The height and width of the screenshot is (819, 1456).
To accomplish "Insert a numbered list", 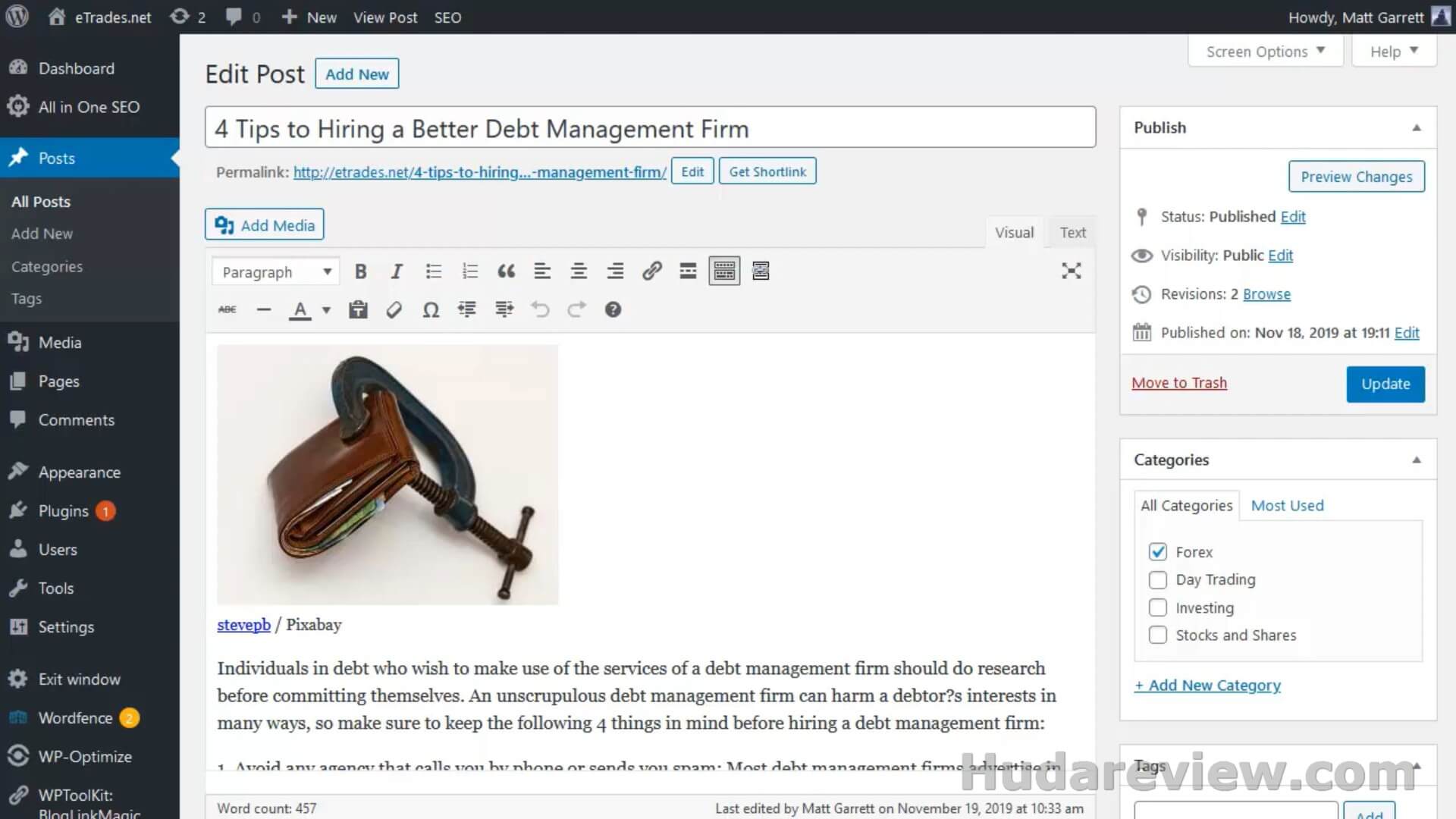I will 469,271.
